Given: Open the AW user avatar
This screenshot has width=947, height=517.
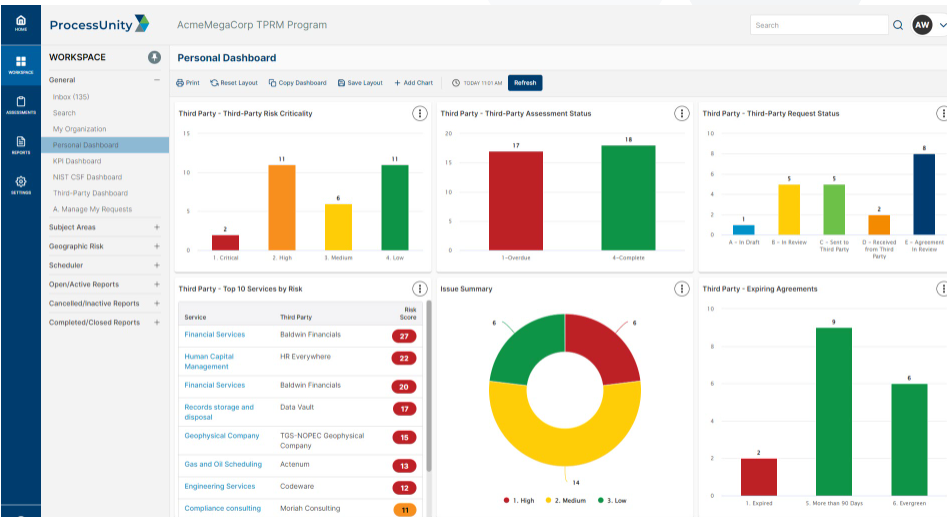Looking at the screenshot, I should pyautogui.click(x=922, y=25).
